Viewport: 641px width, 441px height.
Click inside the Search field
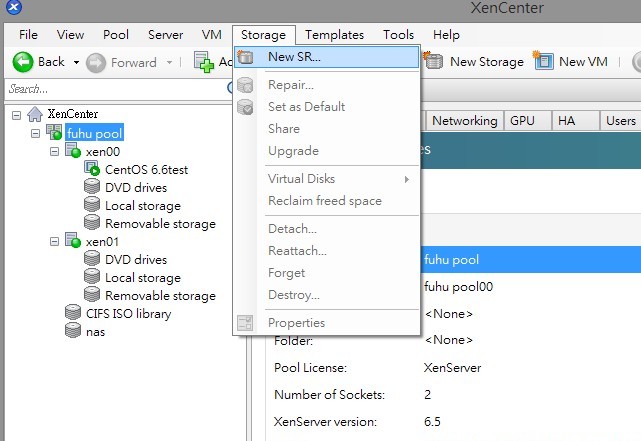pos(117,89)
